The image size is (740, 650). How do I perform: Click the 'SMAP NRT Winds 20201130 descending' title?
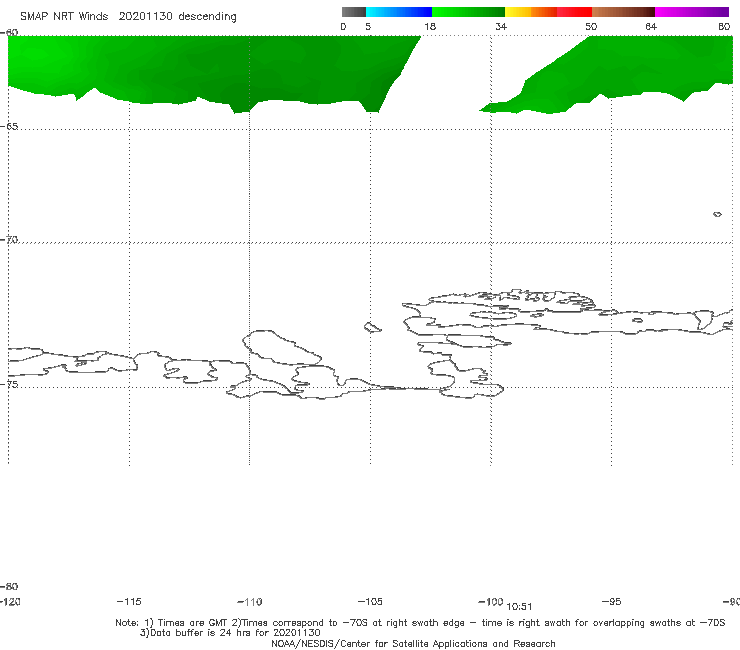coord(128,17)
